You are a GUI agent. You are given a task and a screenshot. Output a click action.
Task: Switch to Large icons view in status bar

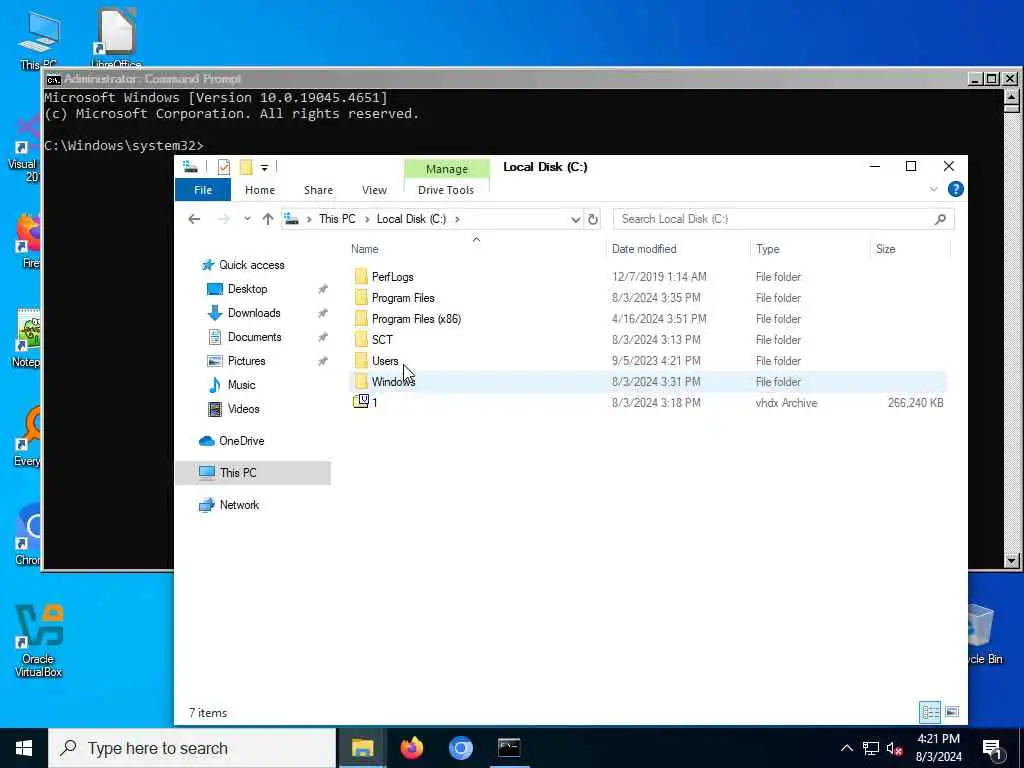952,712
